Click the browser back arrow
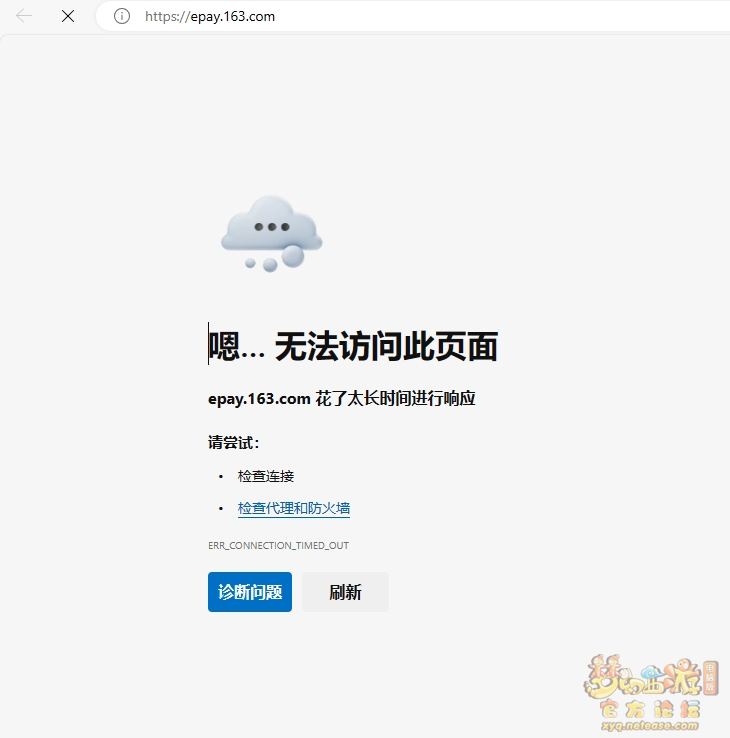730x738 pixels. 24,16
